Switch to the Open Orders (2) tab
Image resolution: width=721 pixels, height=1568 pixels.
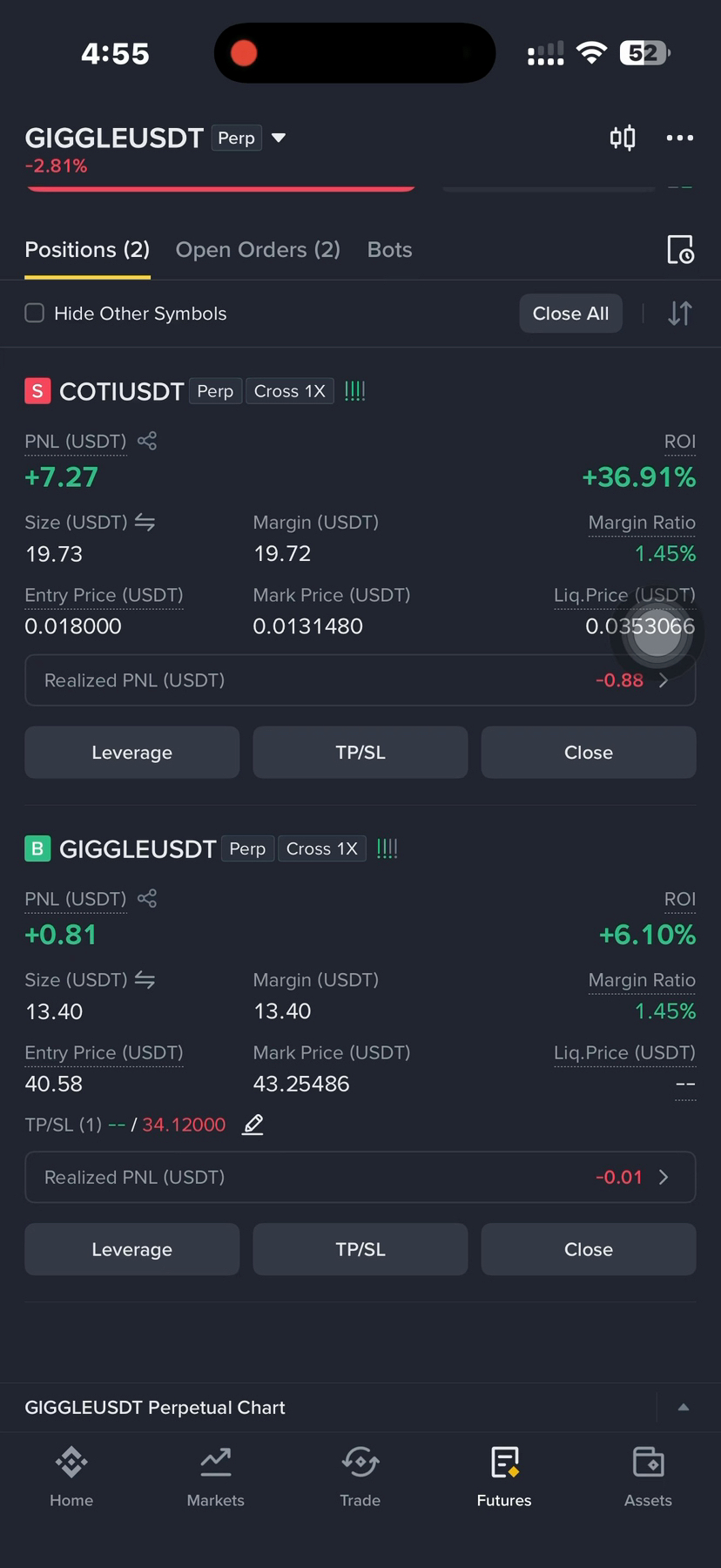pos(258,250)
